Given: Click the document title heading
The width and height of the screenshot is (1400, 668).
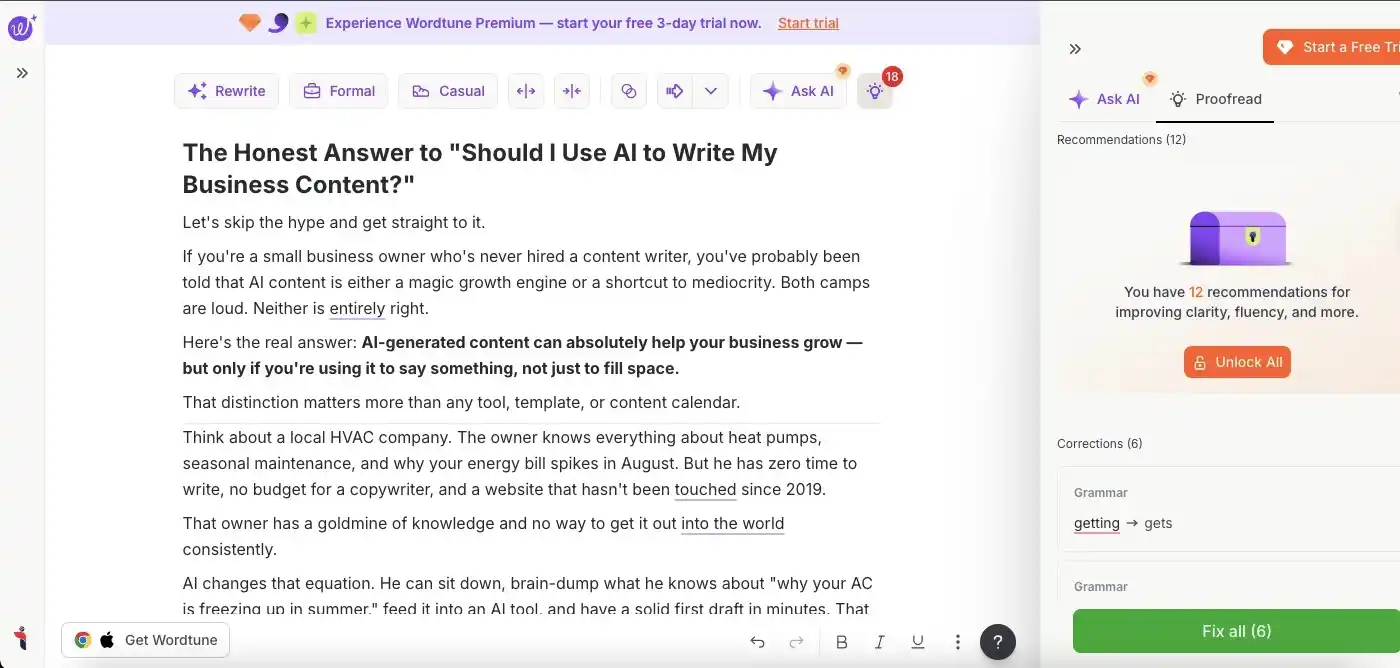Looking at the screenshot, I should [x=480, y=168].
